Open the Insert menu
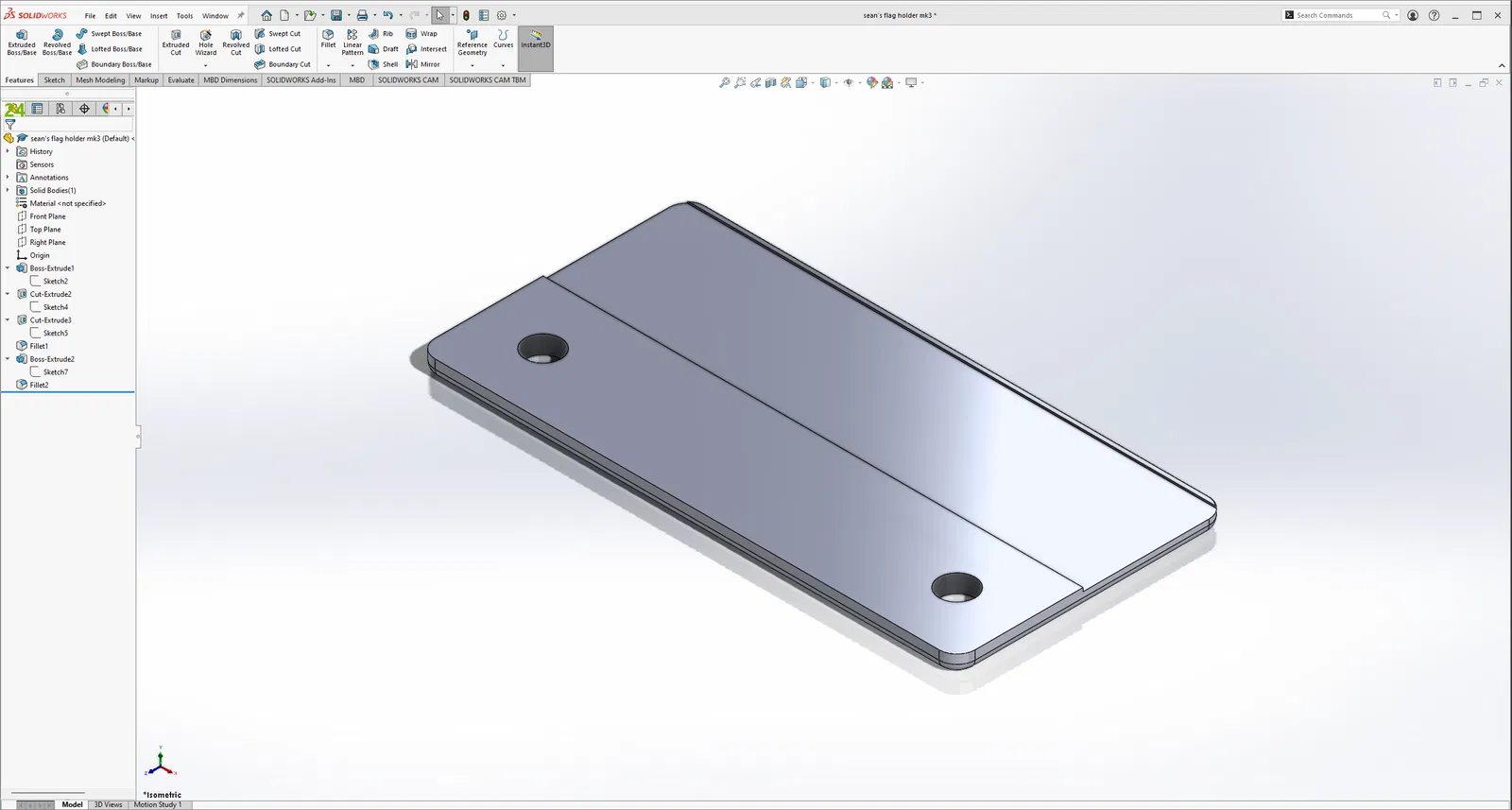 [x=159, y=16]
